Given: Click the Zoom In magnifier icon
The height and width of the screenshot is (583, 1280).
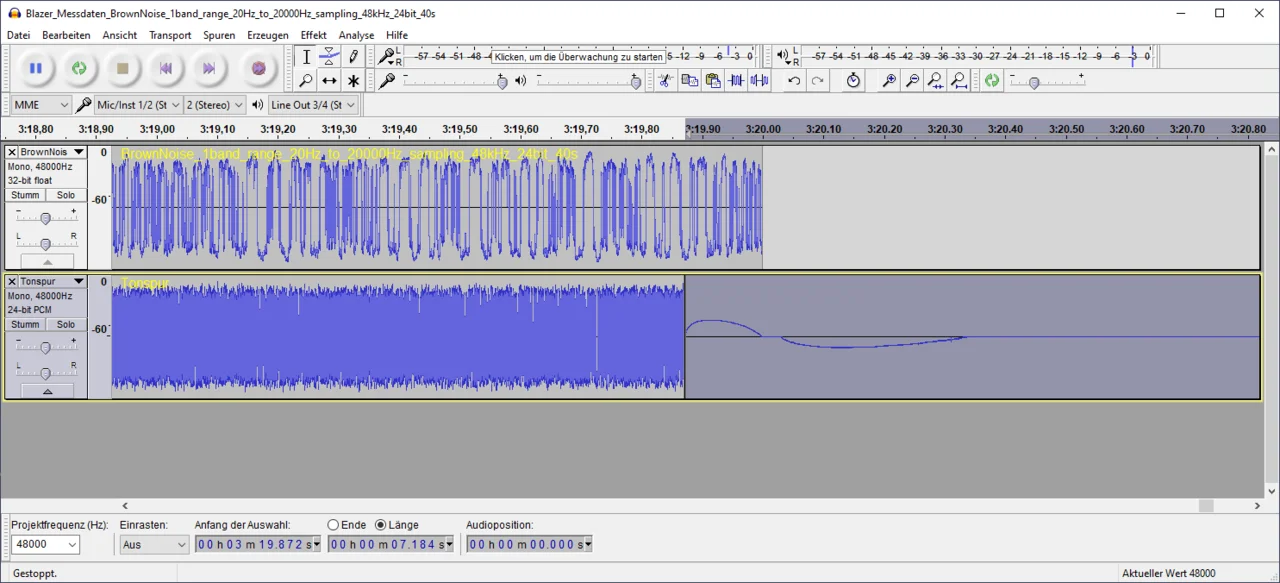Looking at the screenshot, I should (888, 81).
